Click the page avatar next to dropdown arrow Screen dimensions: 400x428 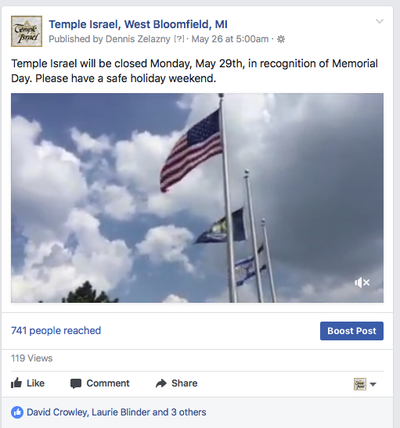(x=360, y=384)
